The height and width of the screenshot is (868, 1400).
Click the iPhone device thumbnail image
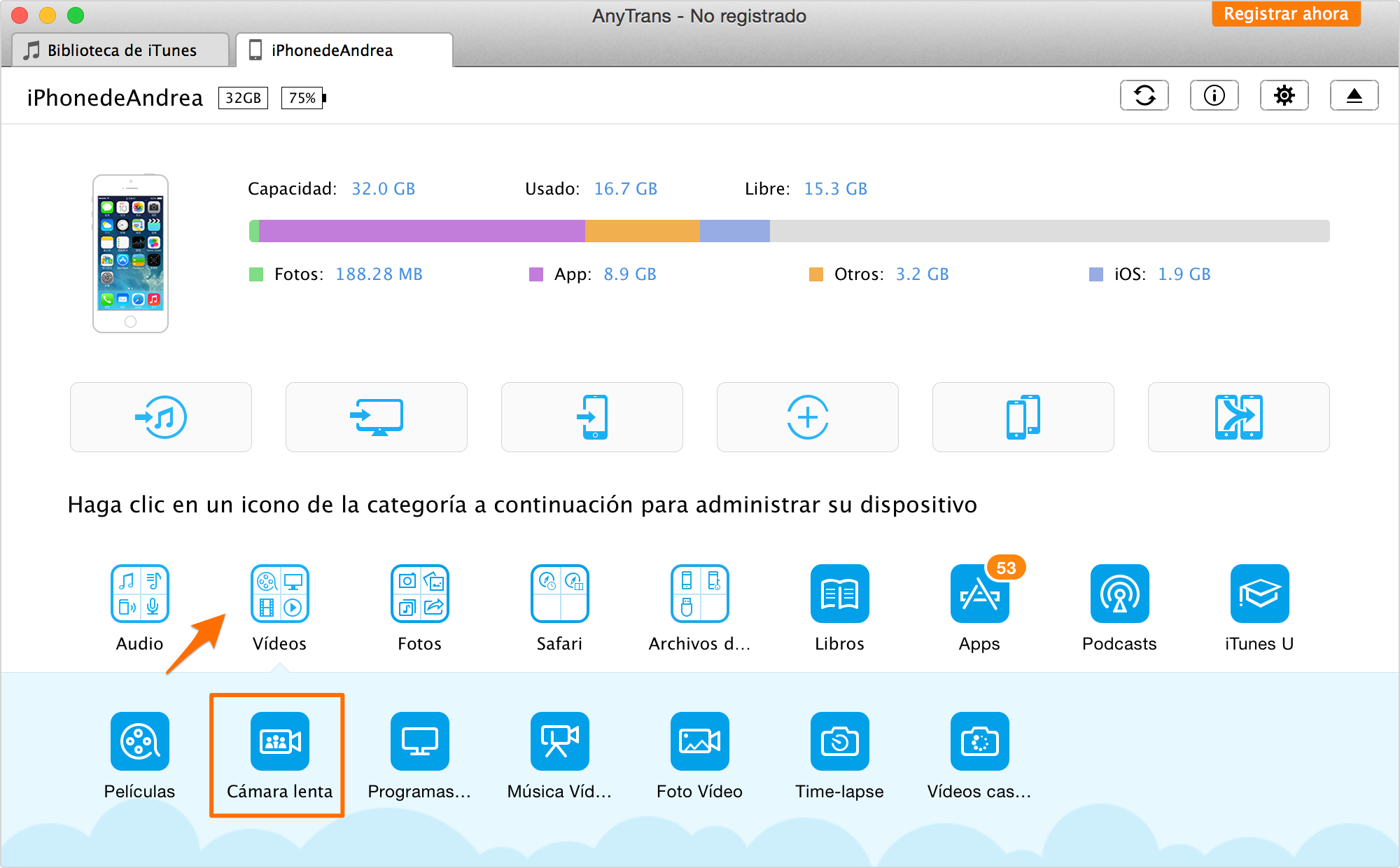[x=131, y=253]
